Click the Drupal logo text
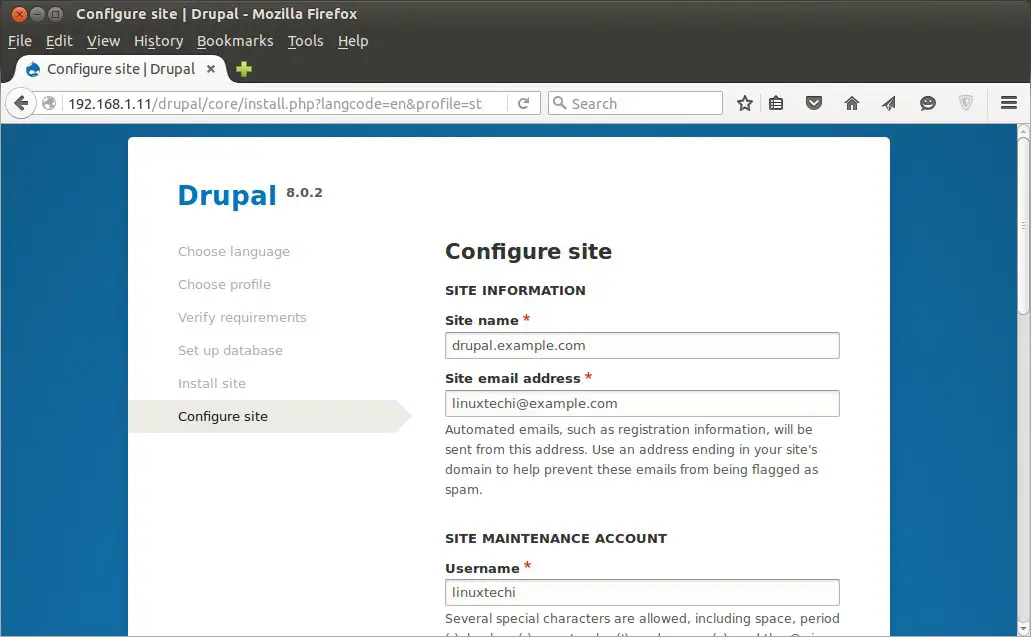 pyautogui.click(x=227, y=196)
